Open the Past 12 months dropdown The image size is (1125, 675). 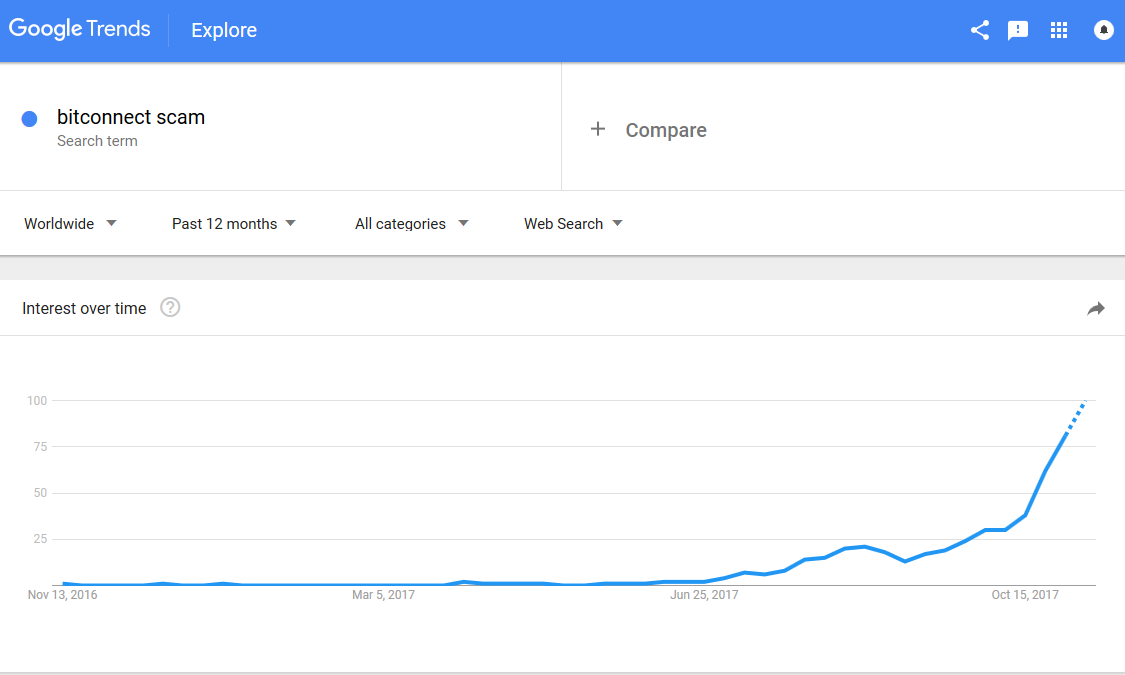234,224
